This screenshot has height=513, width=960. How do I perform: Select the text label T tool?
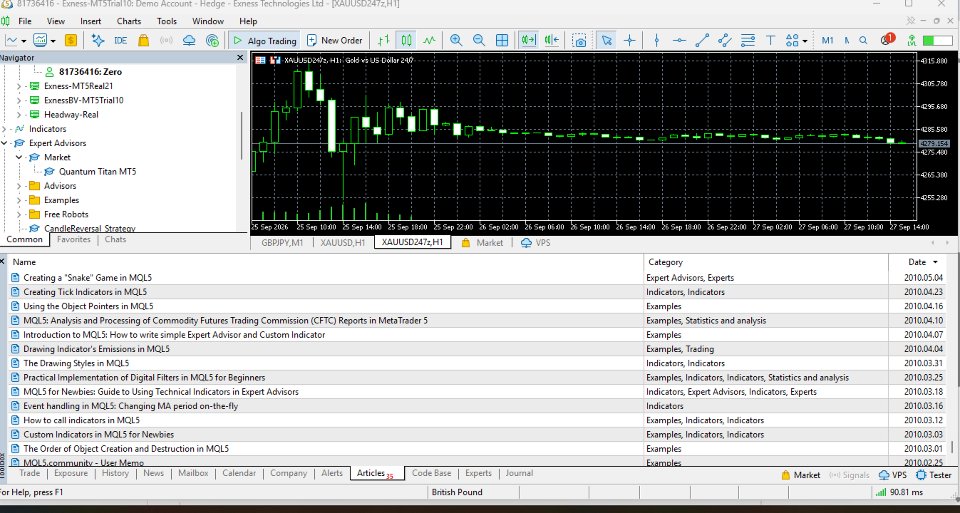click(770, 40)
